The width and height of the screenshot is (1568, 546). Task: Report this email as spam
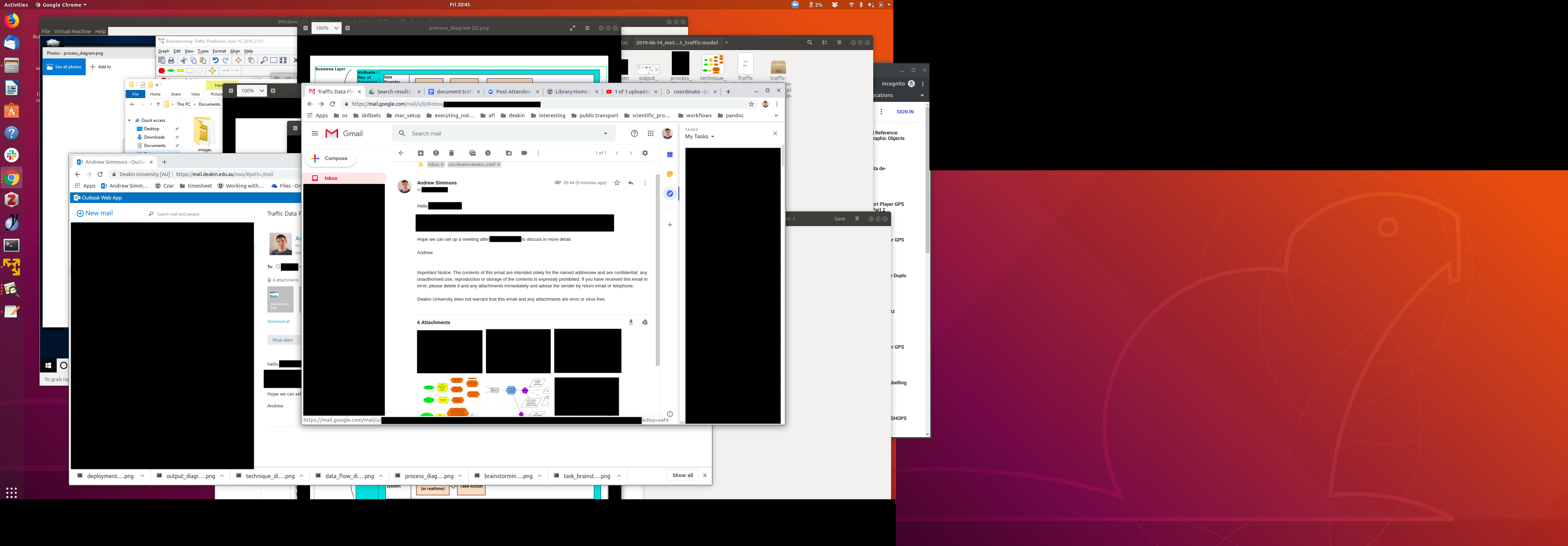tap(436, 153)
